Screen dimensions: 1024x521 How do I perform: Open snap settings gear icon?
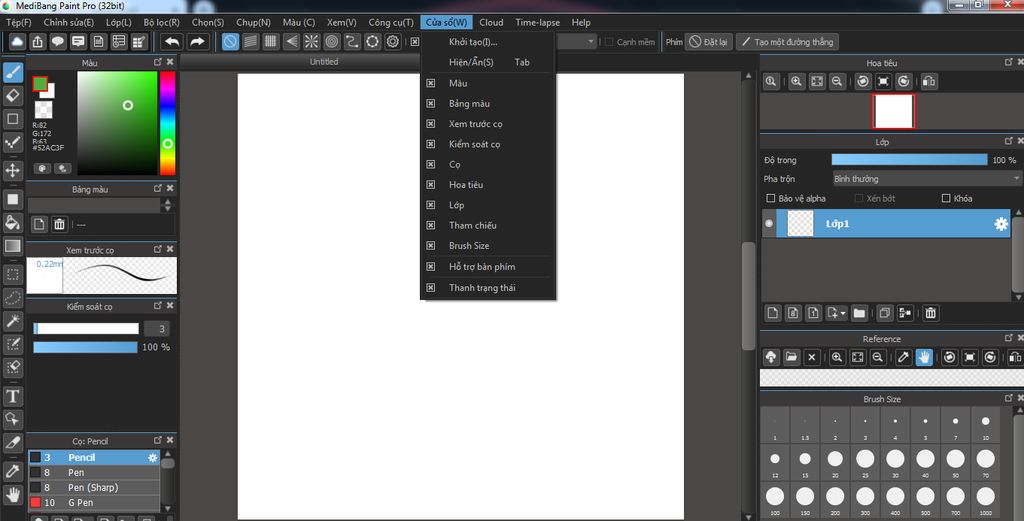coord(392,42)
